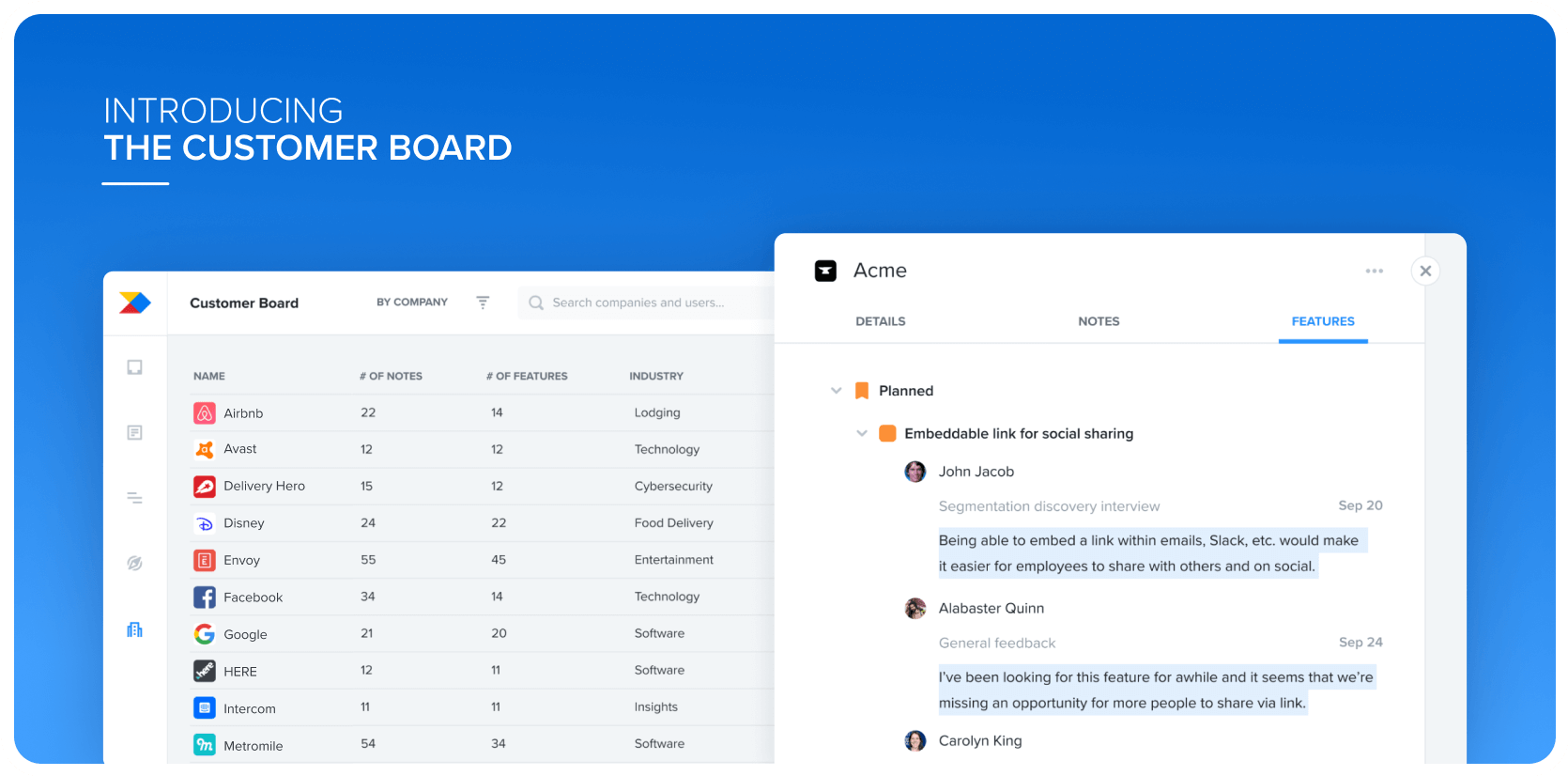Open the roadmap lines icon in sidebar
The image size is (1568, 776).
[135, 498]
